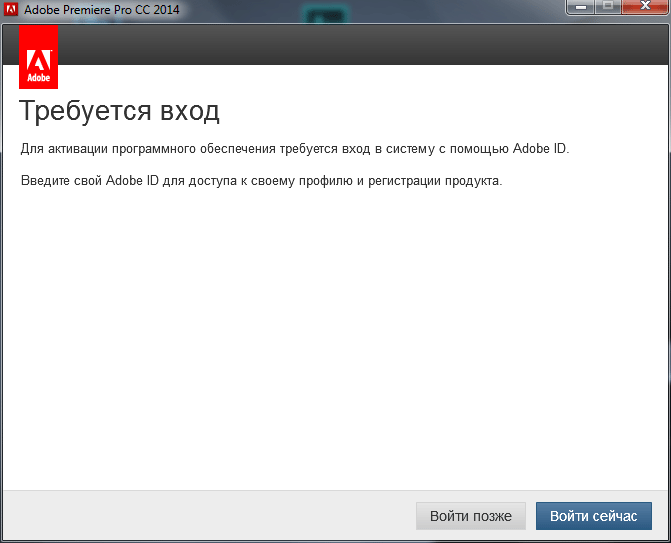Click the red Adobe logo
Screen dimensions: 671x543
[39, 56]
